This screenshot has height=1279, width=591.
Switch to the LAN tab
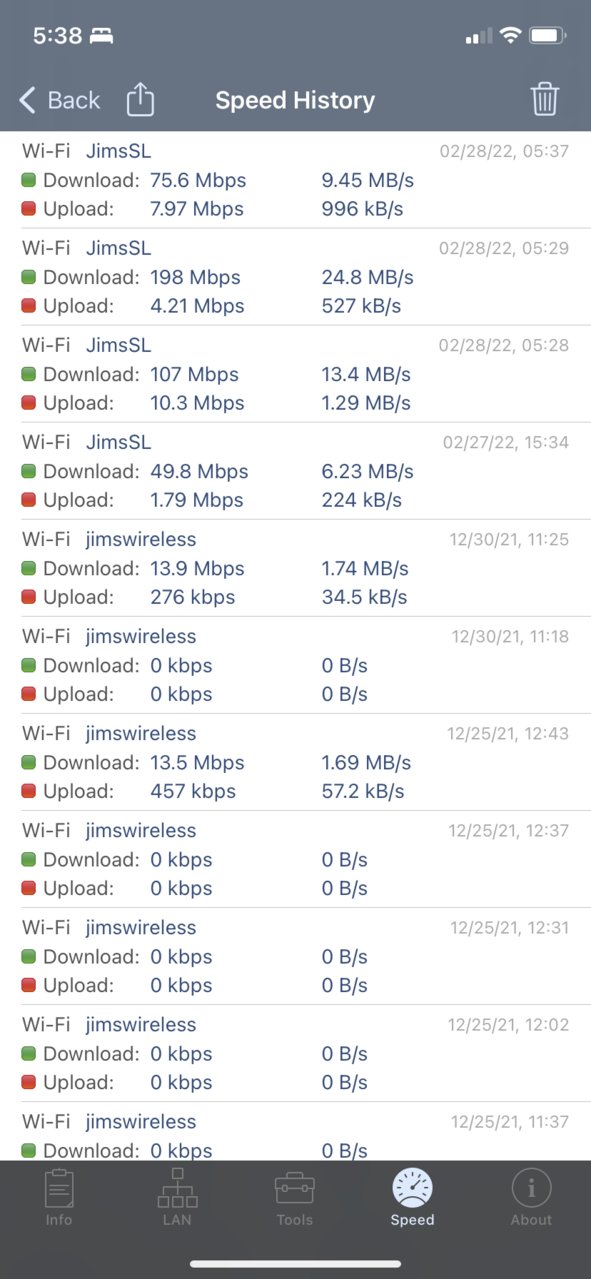point(177,1198)
